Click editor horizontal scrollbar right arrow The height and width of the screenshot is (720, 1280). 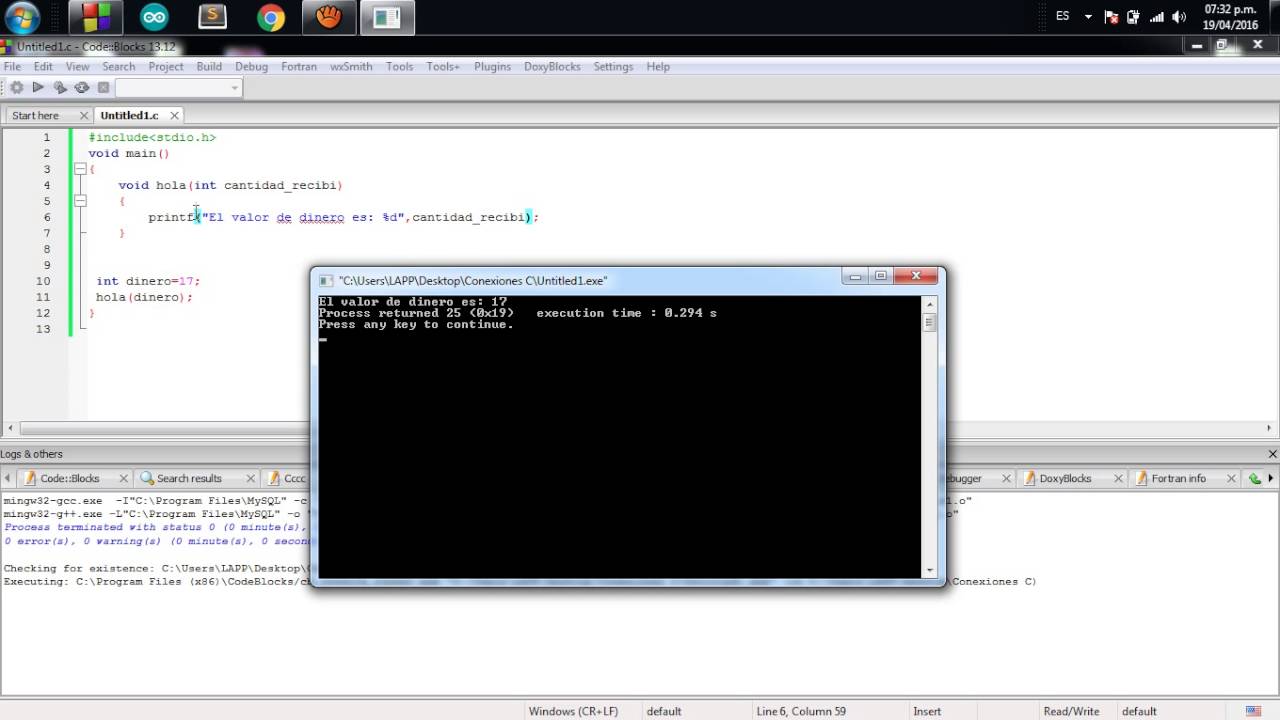(1271, 429)
